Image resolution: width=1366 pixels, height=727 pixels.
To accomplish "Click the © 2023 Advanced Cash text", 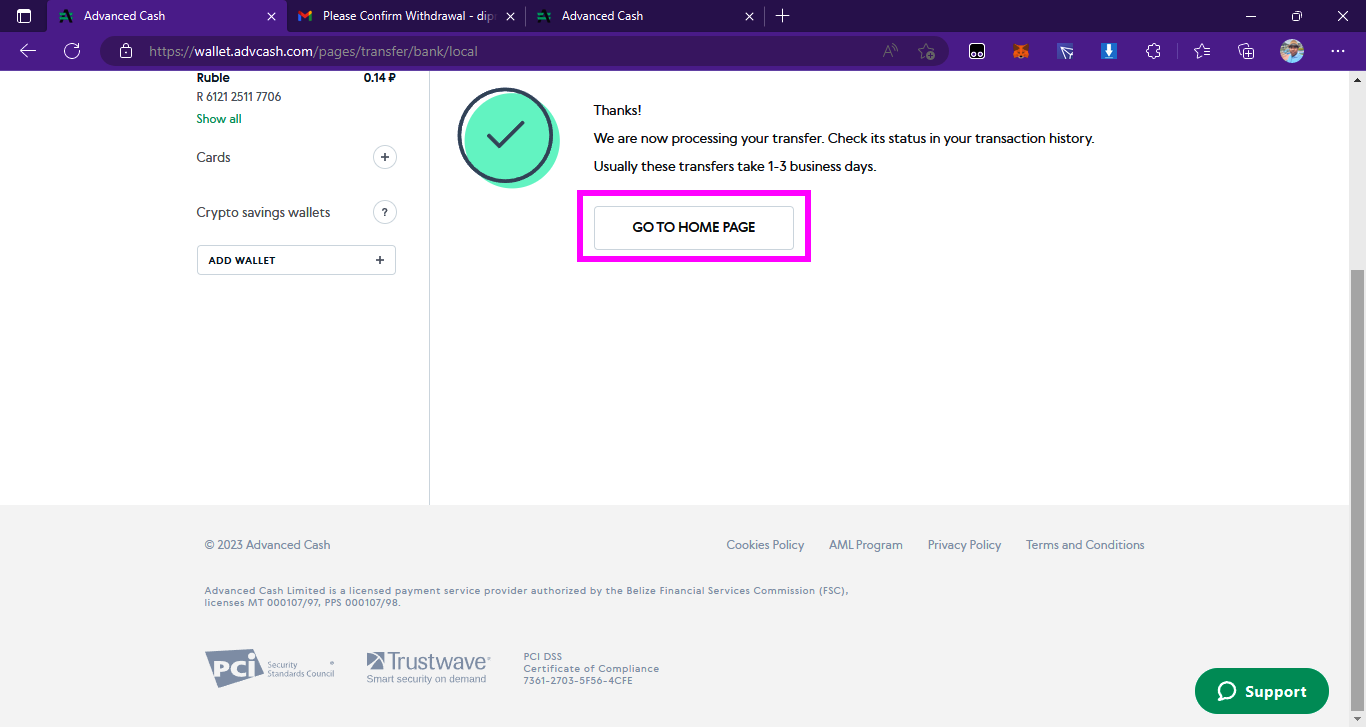I will click(267, 545).
